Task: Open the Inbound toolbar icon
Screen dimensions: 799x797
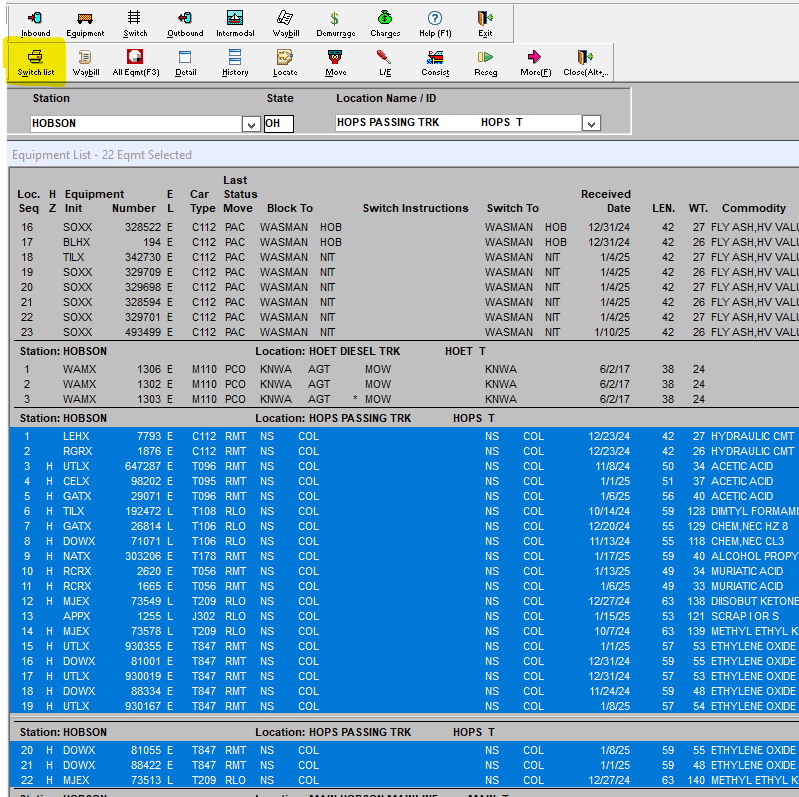Action: (35, 24)
